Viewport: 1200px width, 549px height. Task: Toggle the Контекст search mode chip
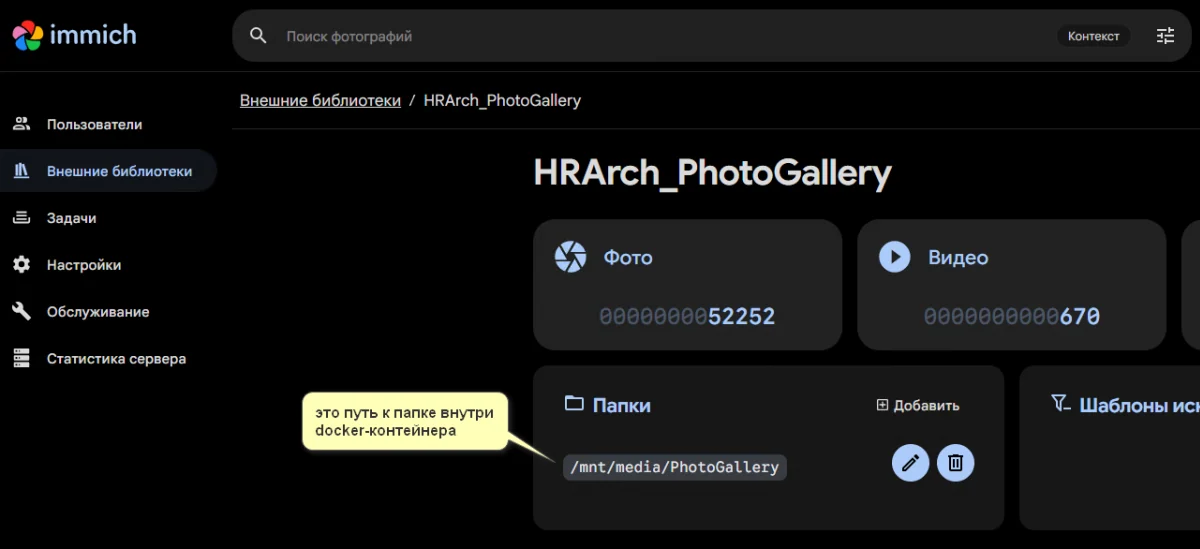[1093, 36]
